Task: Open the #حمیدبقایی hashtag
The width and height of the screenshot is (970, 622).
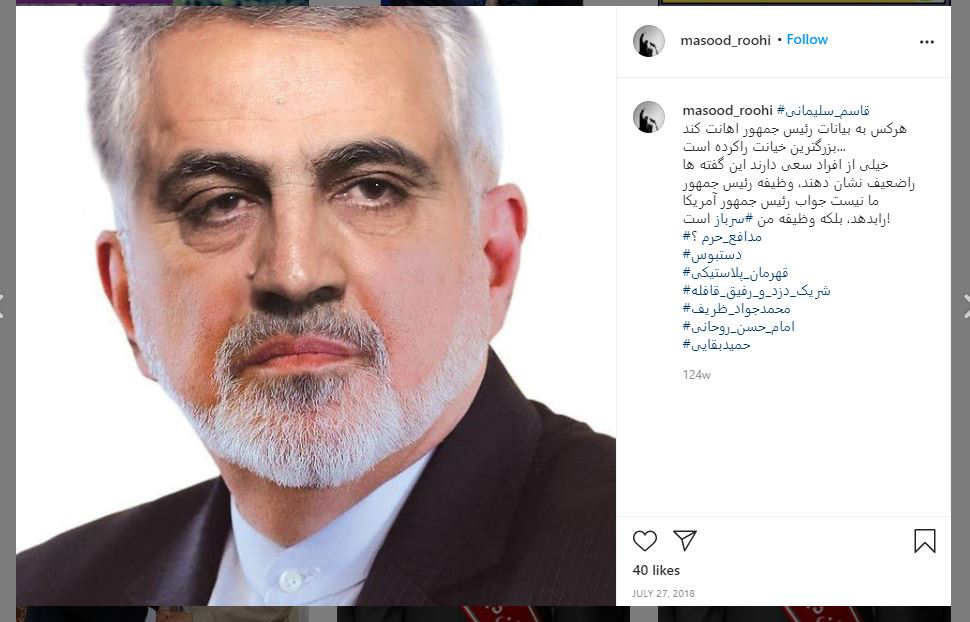Action: 716,345
